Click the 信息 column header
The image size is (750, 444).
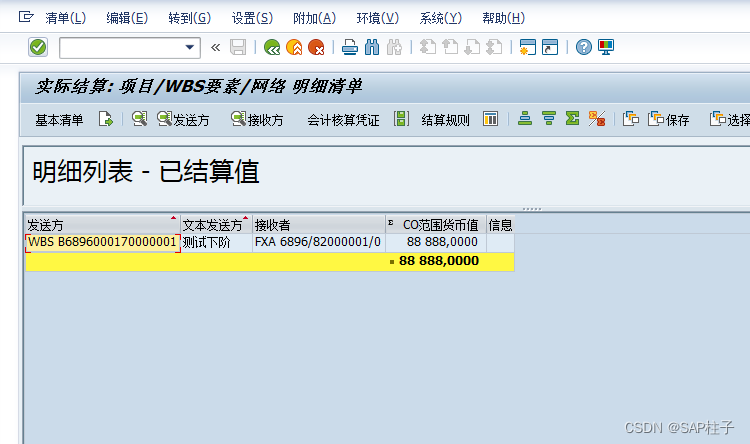pos(500,225)
